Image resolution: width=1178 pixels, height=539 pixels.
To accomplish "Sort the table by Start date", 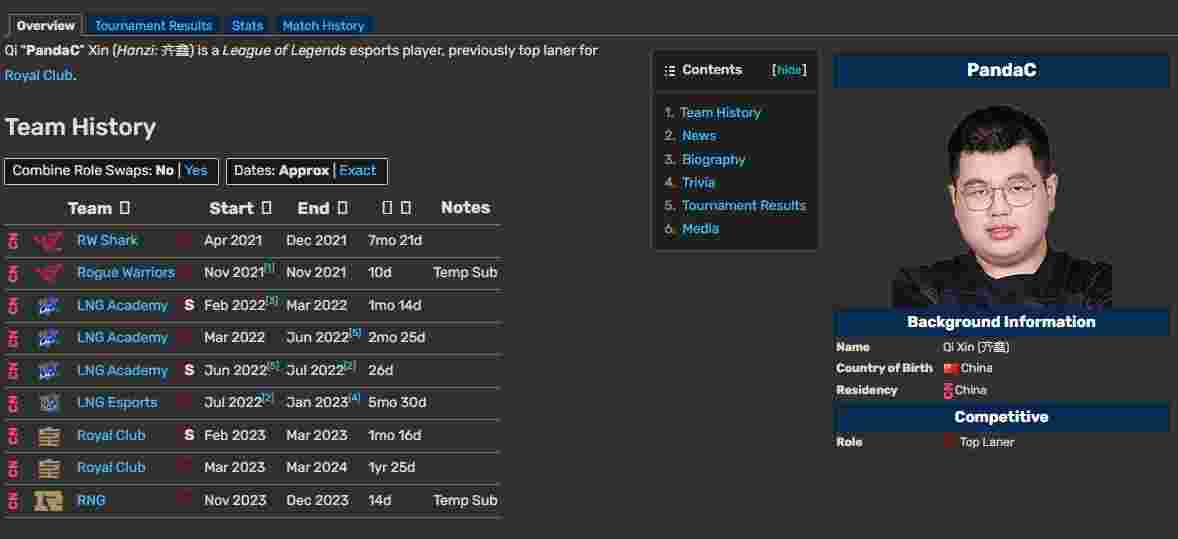I will point(266,208).
